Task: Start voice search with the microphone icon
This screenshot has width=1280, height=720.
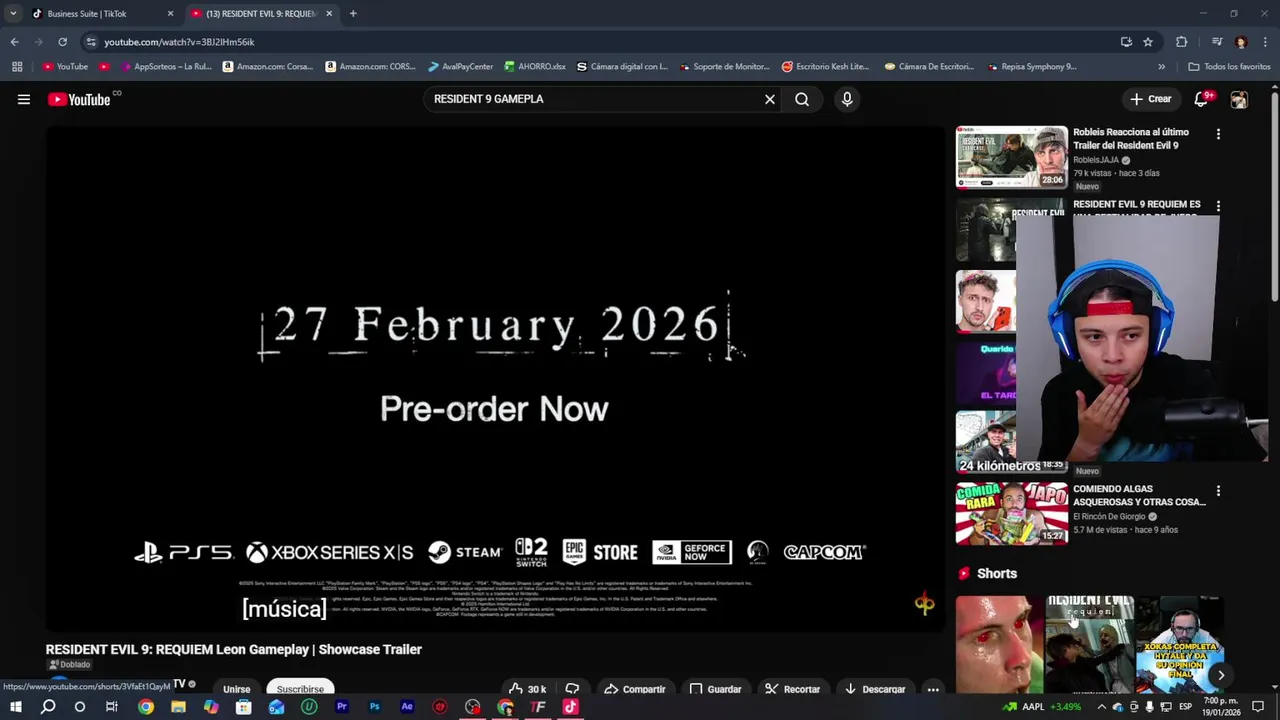Action: point(847,99)
